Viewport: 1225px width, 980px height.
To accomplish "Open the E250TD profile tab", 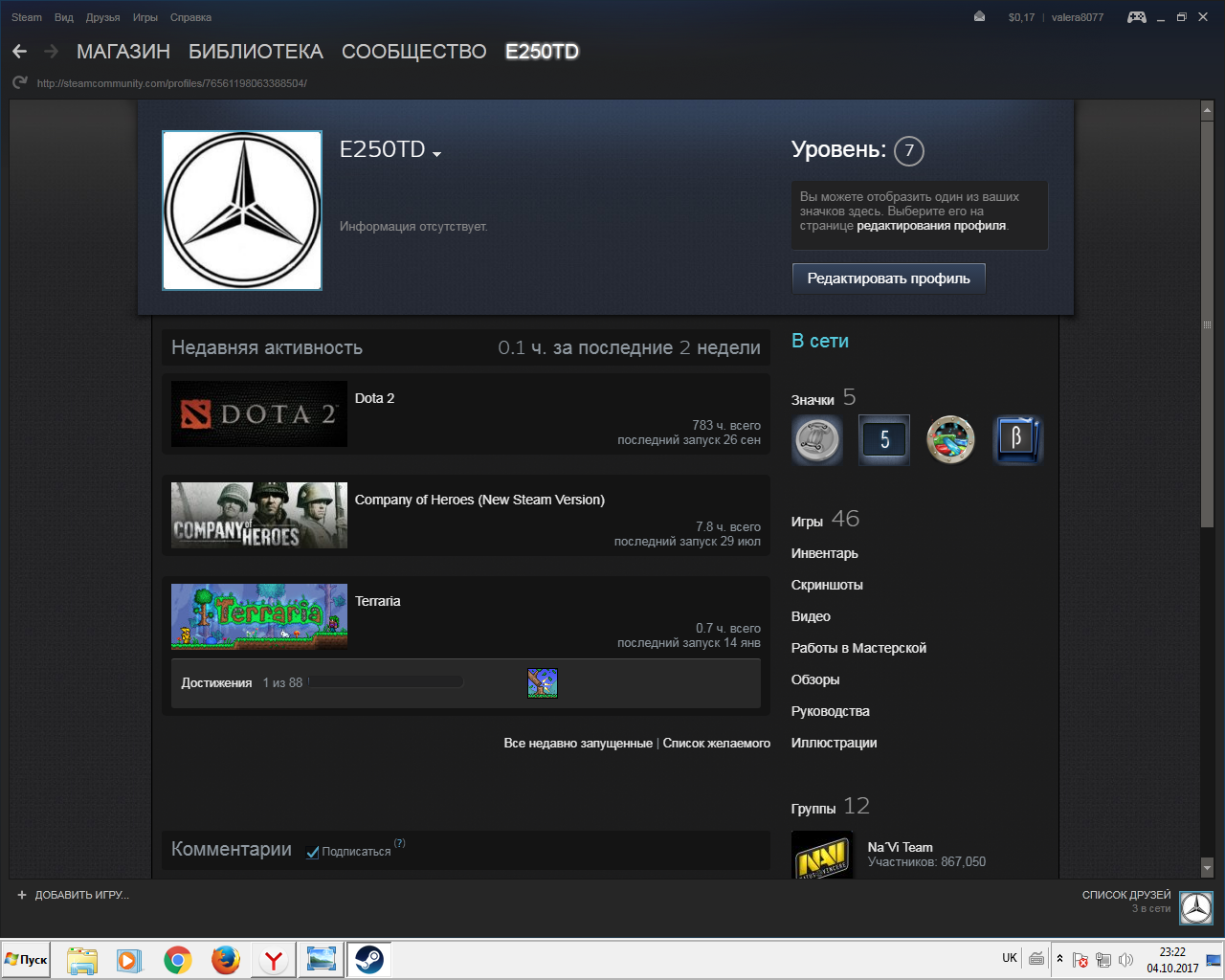I will point(542,52).
